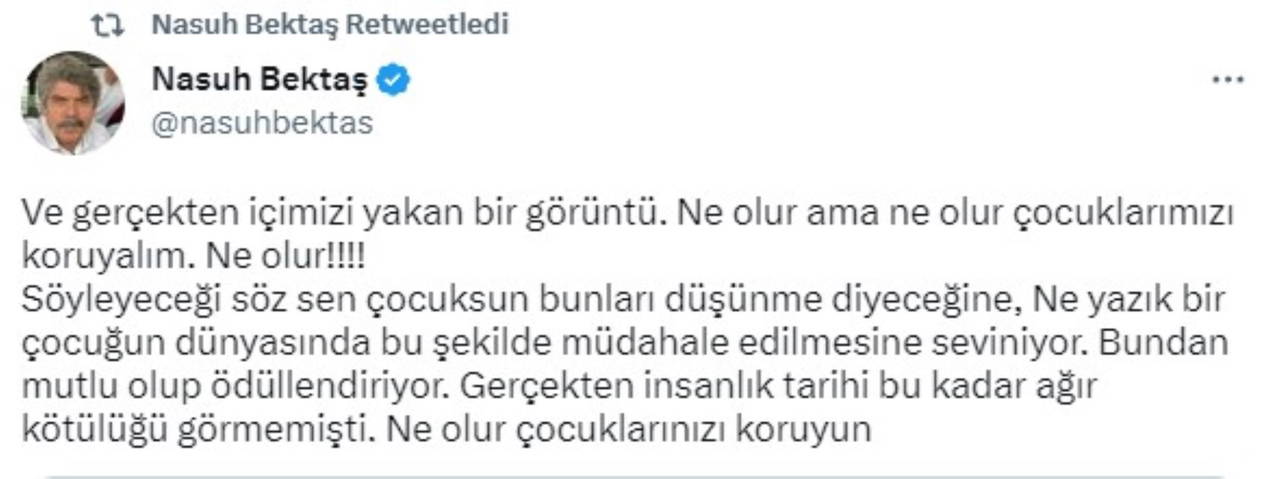Click the bold display name beside the avatar
This screenshot has width=1280, height=479.
[x=259, y=82]
